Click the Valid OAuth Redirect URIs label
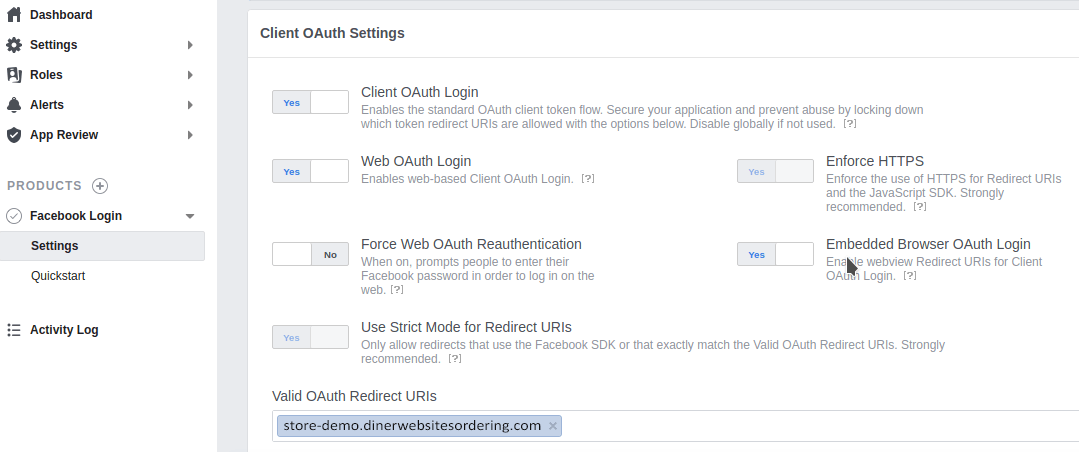Screen dimensions: 1079x452 click(x=354, y=396)
